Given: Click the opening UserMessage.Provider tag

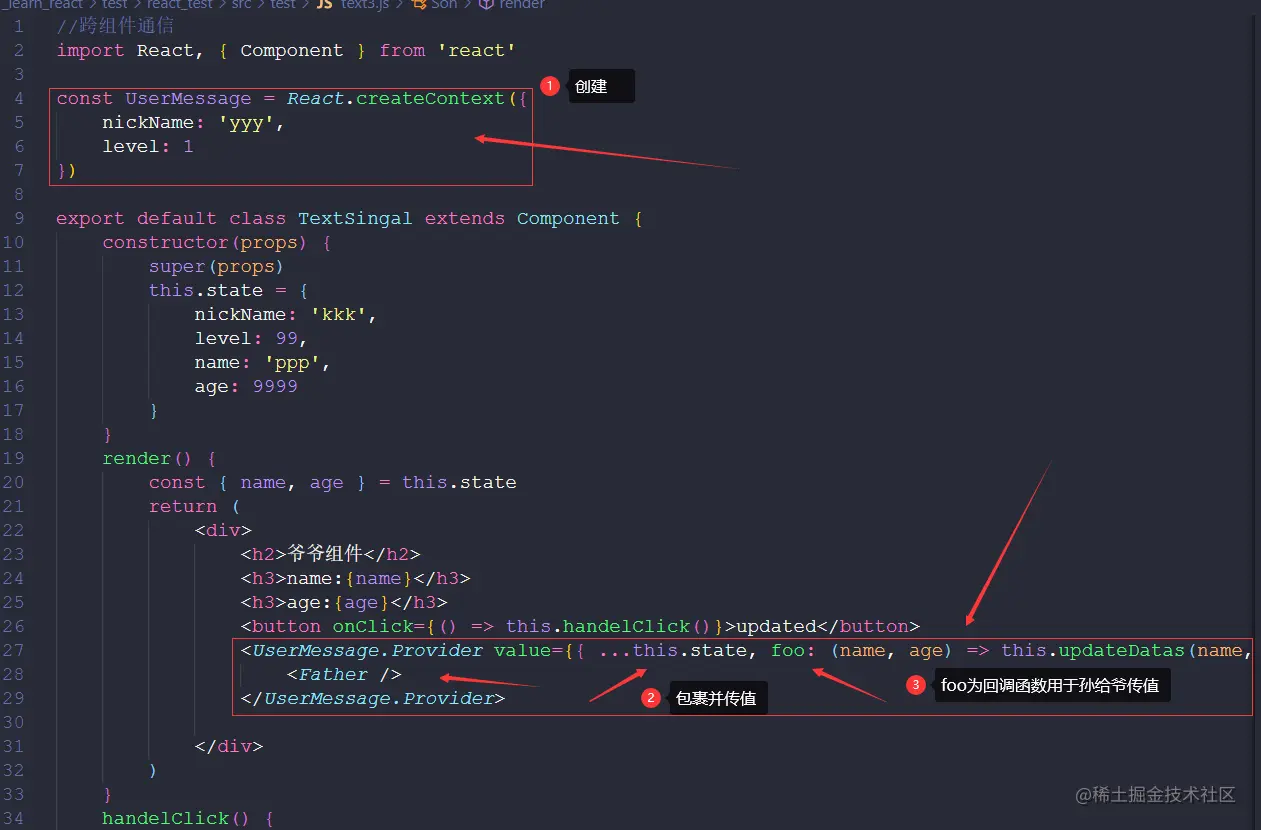Looking at the screenshot, I should [362, 650].
